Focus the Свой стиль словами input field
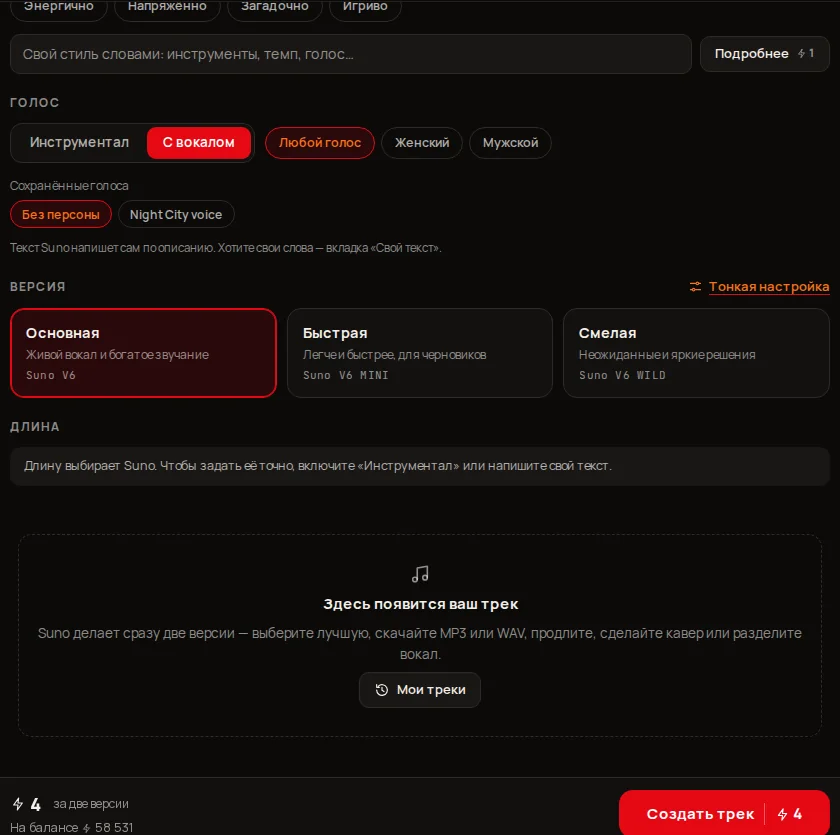The width and height of the screenshot is (840, 835). tap(351, 54)
